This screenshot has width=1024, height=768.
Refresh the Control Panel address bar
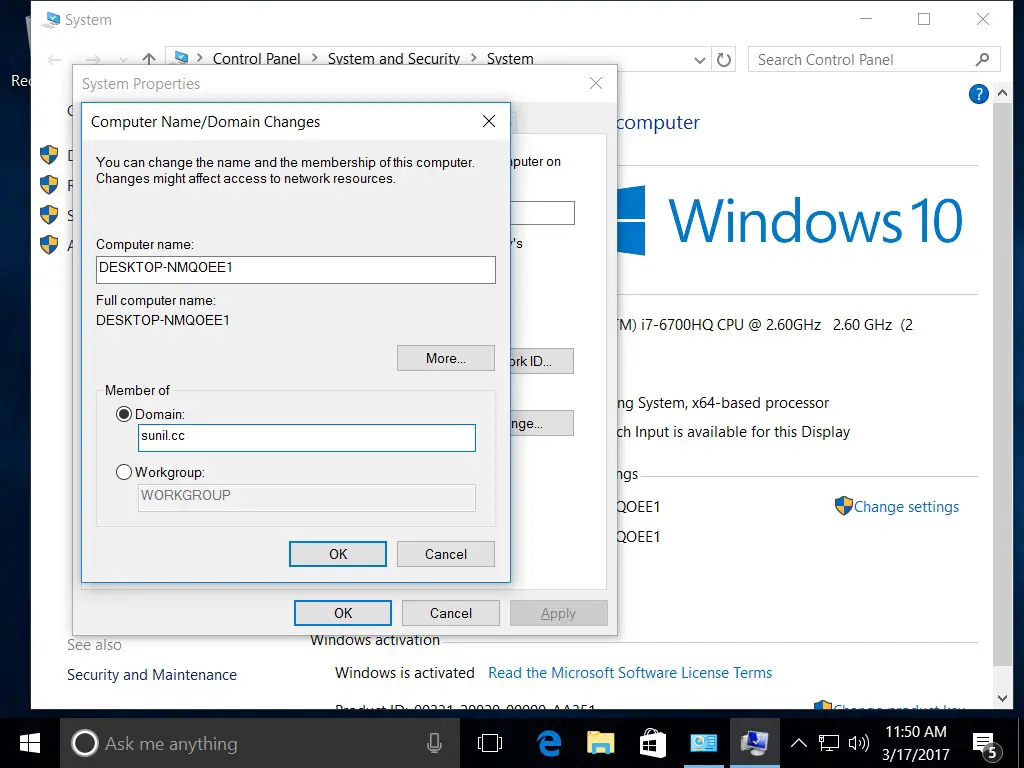(x=724, y=59)
